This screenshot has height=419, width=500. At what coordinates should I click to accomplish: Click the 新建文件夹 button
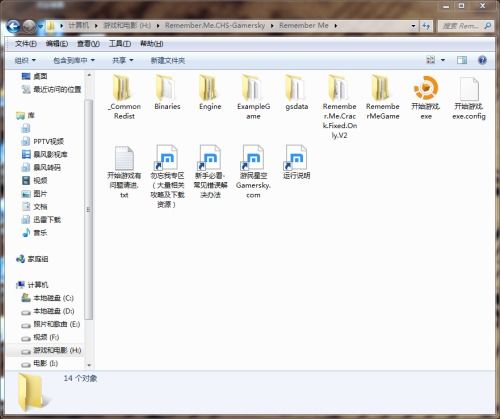(168, 60)
